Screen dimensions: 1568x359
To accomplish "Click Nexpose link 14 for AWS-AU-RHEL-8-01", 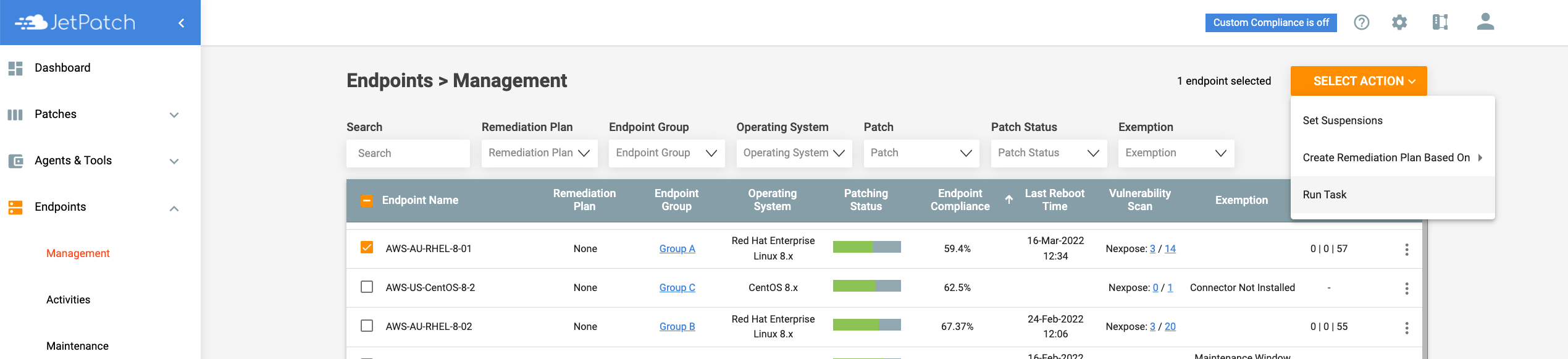I will point(1170,248).
